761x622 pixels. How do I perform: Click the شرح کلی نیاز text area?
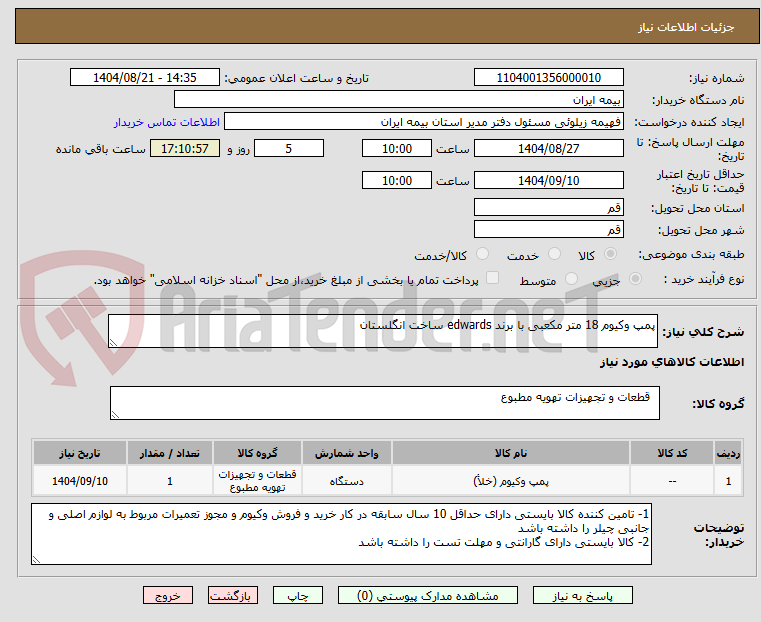(383, 331)
